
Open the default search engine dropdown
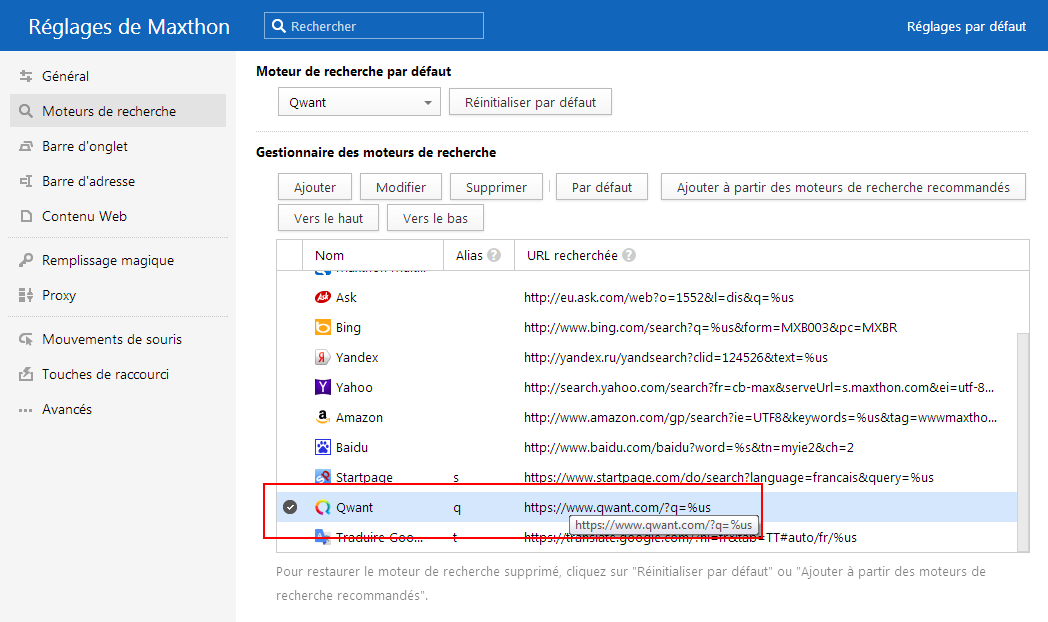click(x=360, y=102)
